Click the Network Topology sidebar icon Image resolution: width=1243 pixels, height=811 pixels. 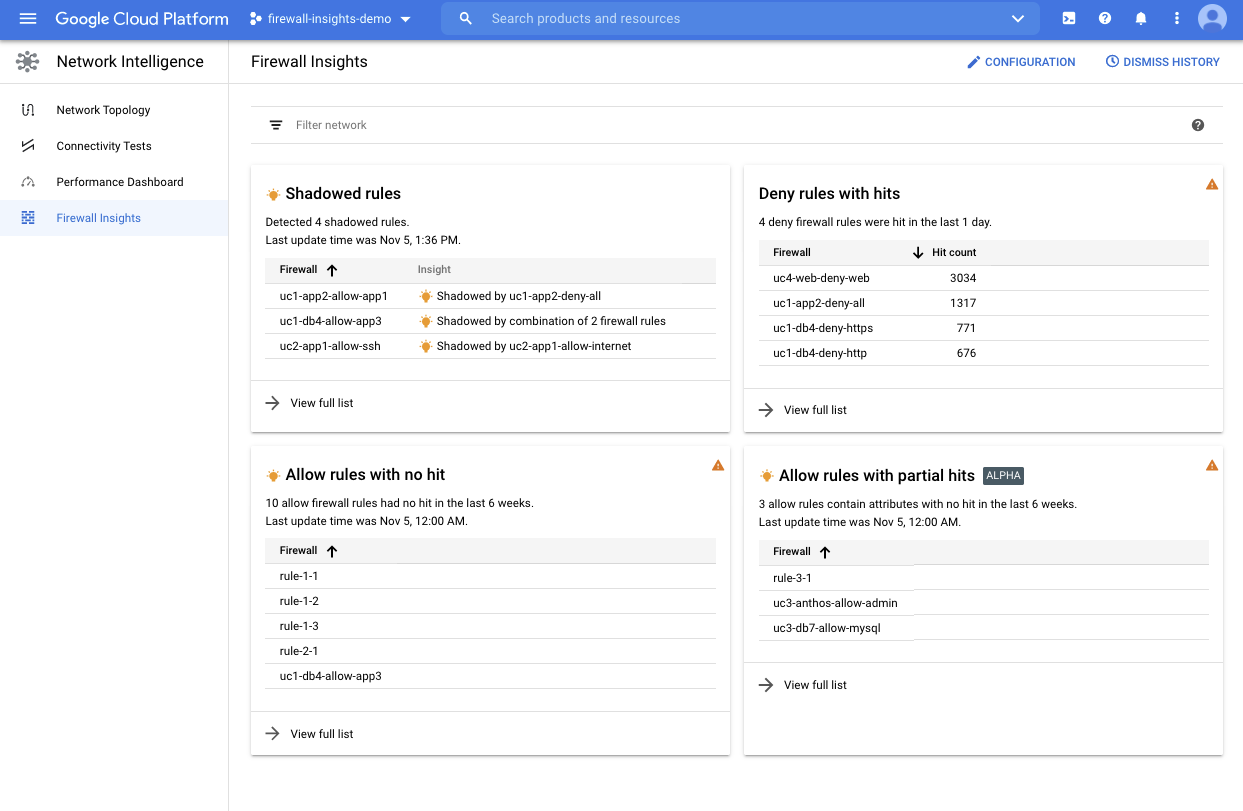[28, 110]
